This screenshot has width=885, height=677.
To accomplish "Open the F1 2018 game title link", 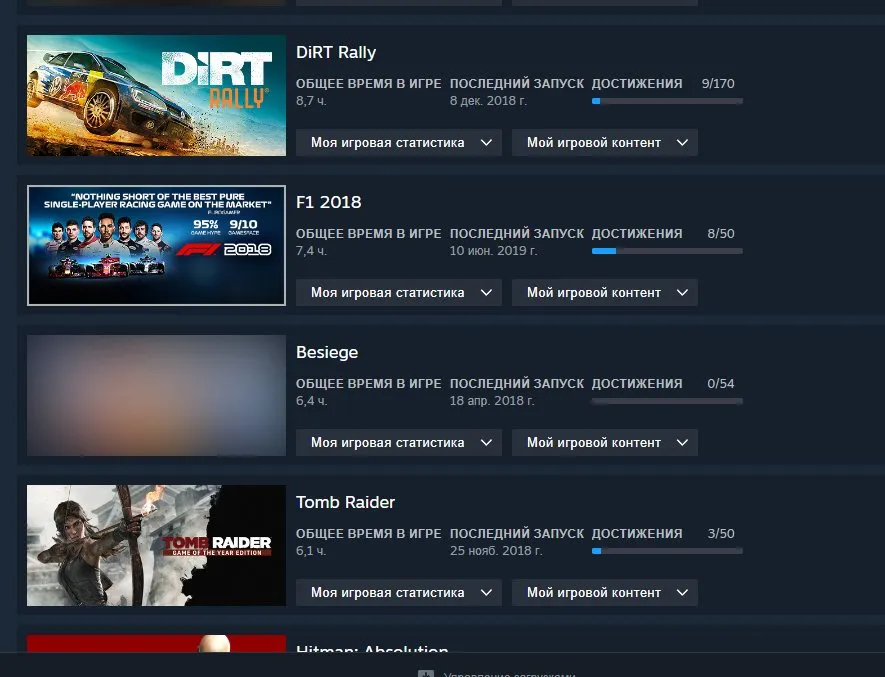I will tap(328, 202).
